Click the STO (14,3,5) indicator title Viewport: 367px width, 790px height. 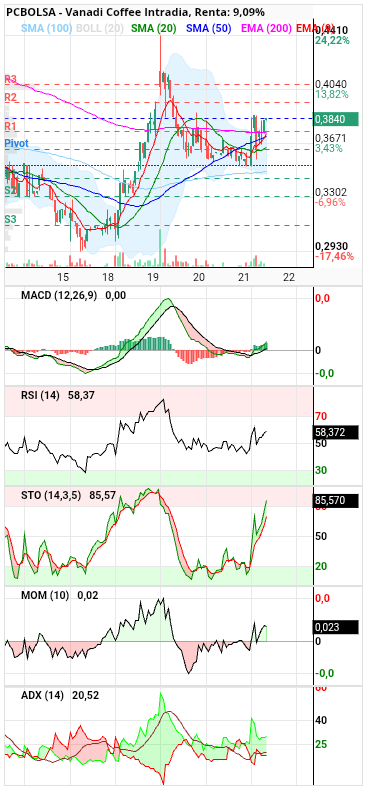52,495
